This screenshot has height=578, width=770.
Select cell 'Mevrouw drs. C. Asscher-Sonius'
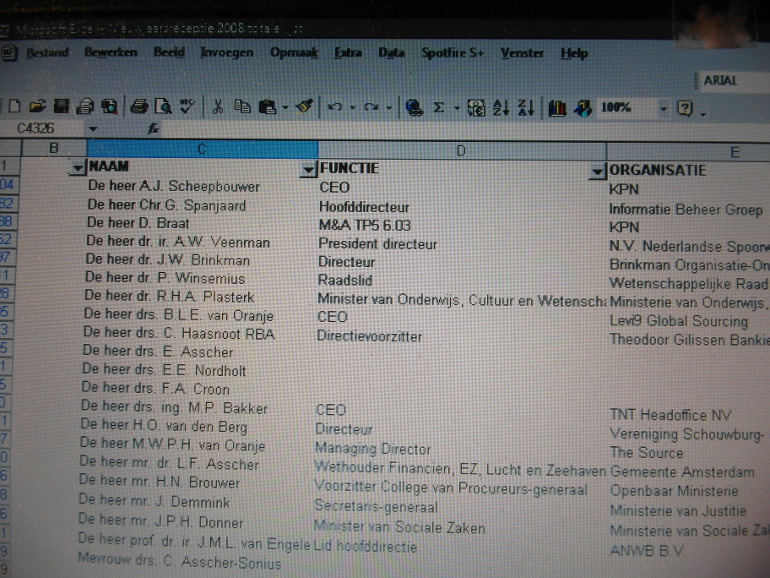[x=194, y=561]
